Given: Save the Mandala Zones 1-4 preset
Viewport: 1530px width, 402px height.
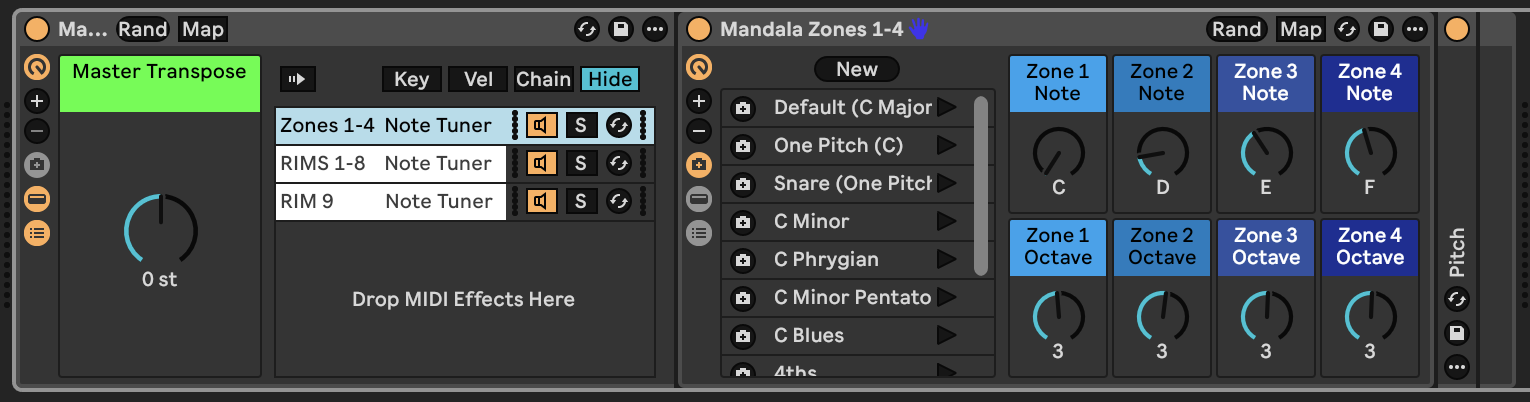Looking at the screenshot, I should 1381,30.
